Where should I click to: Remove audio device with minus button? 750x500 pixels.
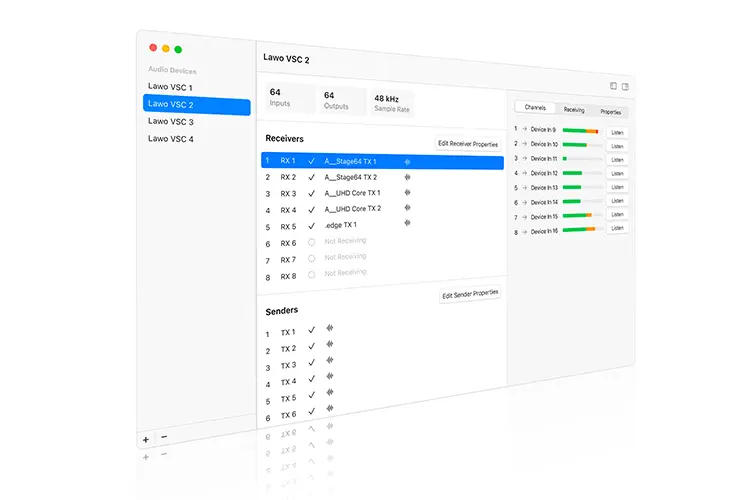pyautogui.click(x=164, y=436)
